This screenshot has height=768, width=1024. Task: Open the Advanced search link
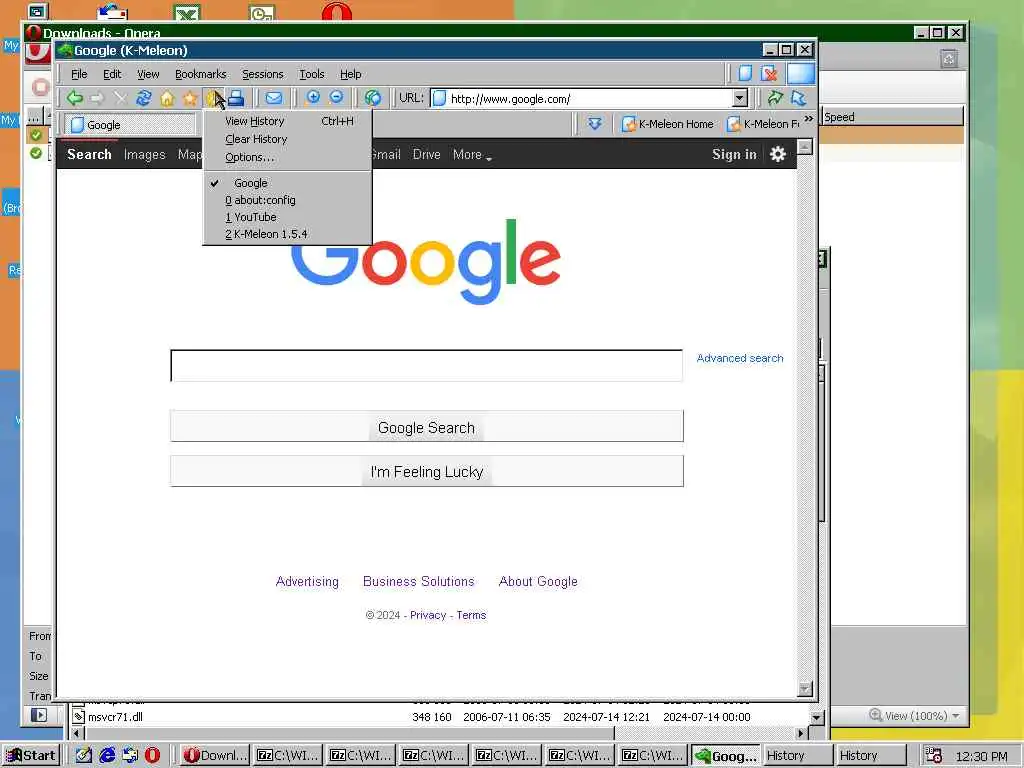[739, 358]
